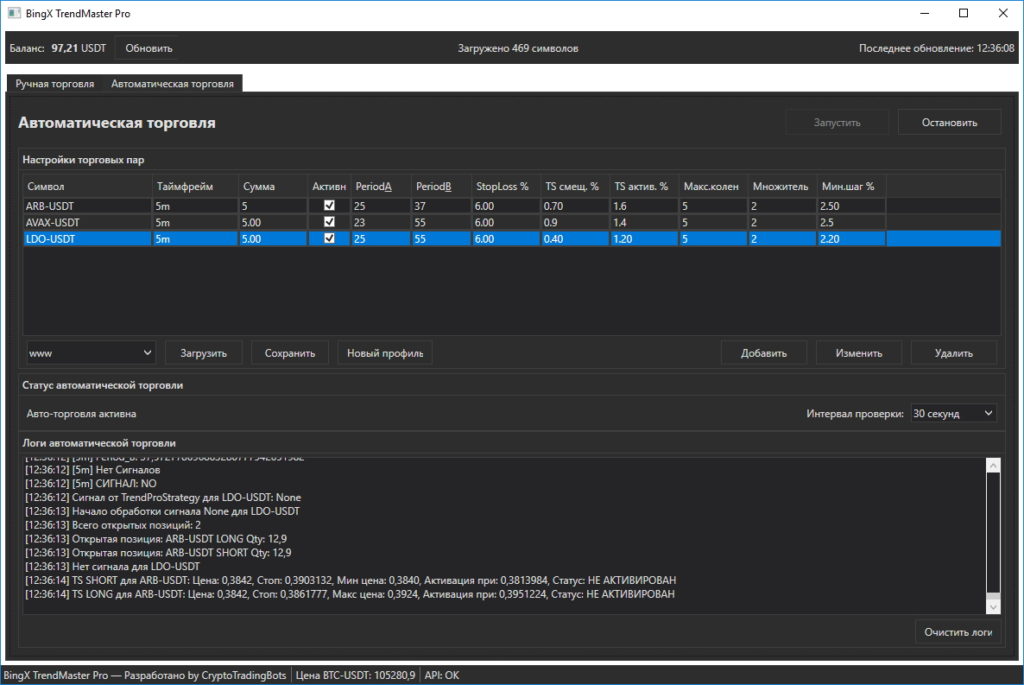Open the www profile dropdown

pyautogui.click(x=90, y=352)
